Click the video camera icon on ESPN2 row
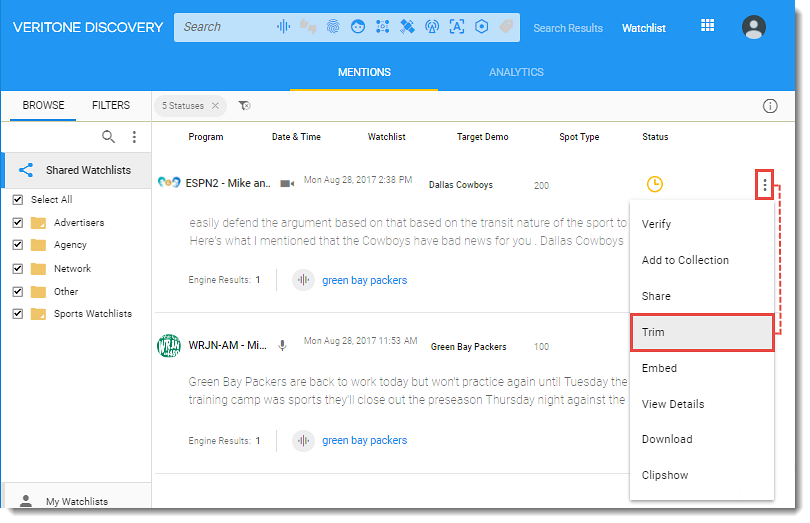 pos(287,183)
